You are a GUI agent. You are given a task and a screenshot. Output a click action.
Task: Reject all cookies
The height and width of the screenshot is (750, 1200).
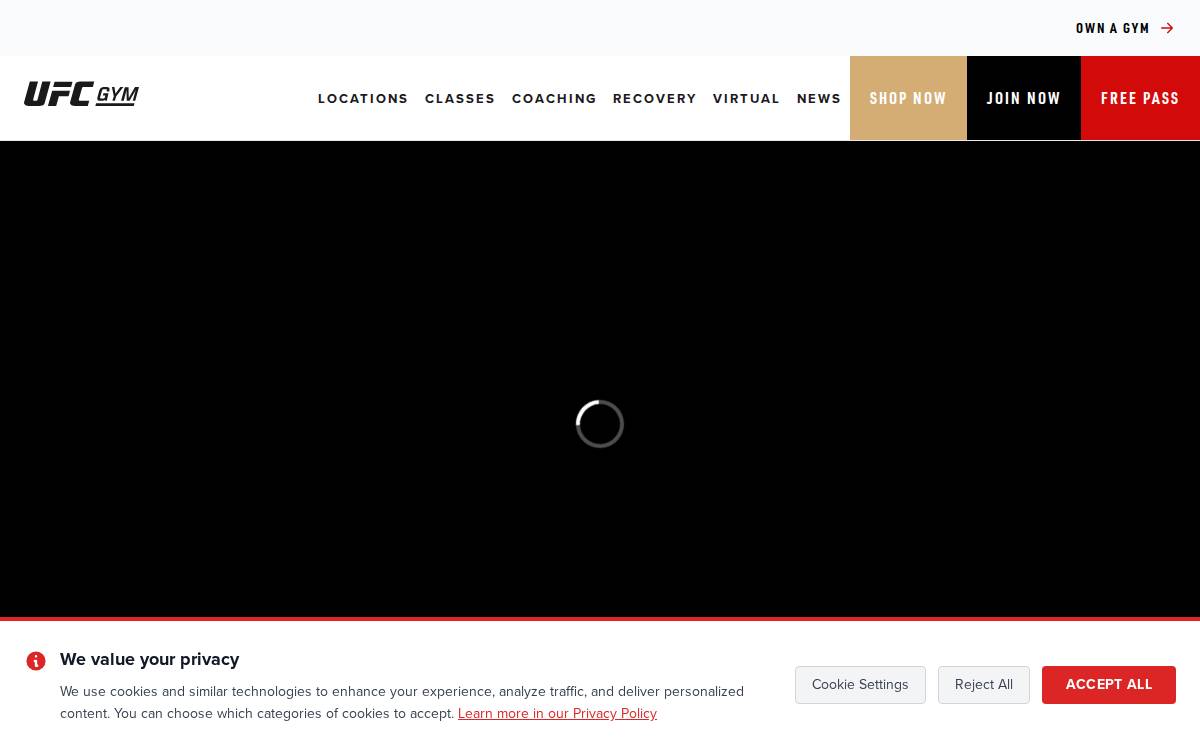click(984, 685)
